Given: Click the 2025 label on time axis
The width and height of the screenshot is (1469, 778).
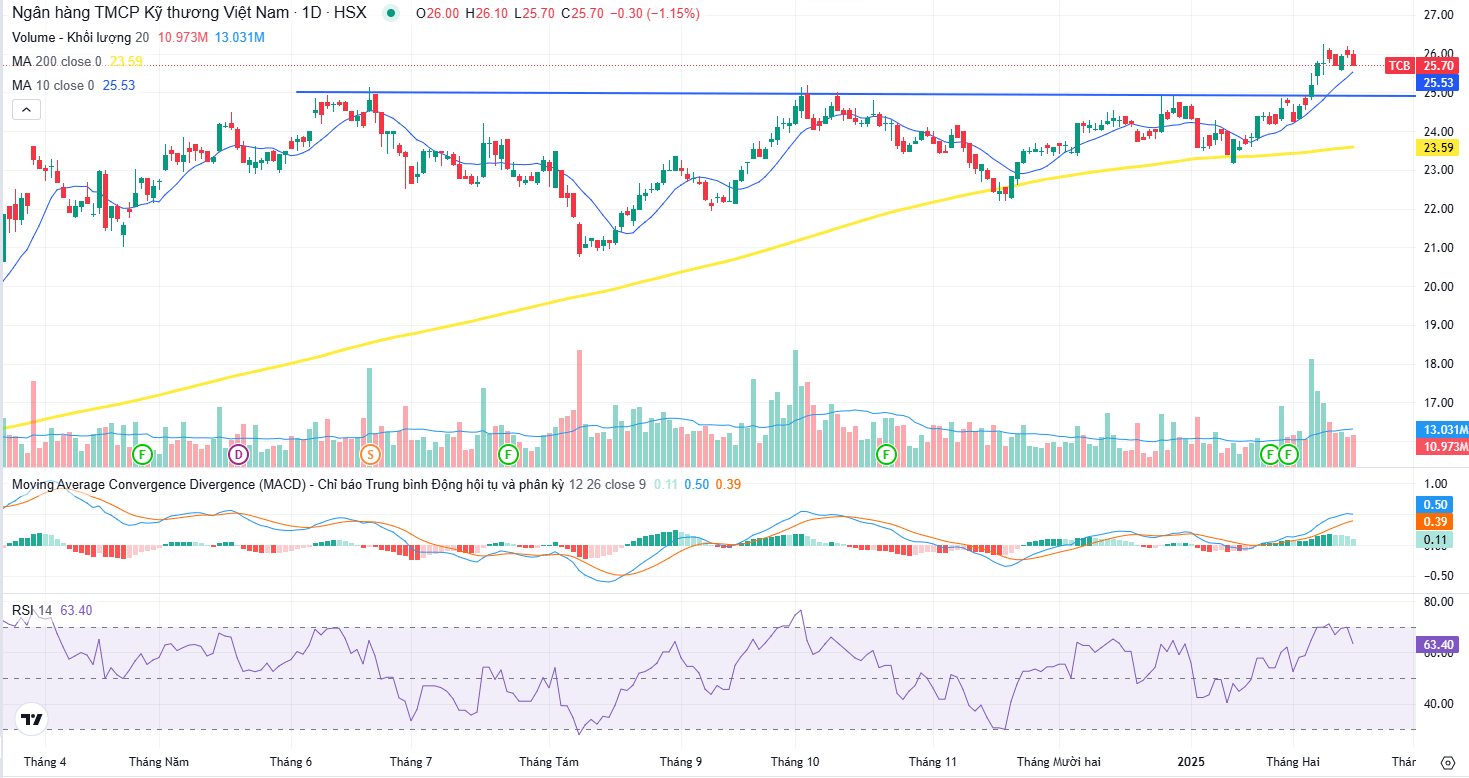Looking at the screenshot, I should [1191, 761].
